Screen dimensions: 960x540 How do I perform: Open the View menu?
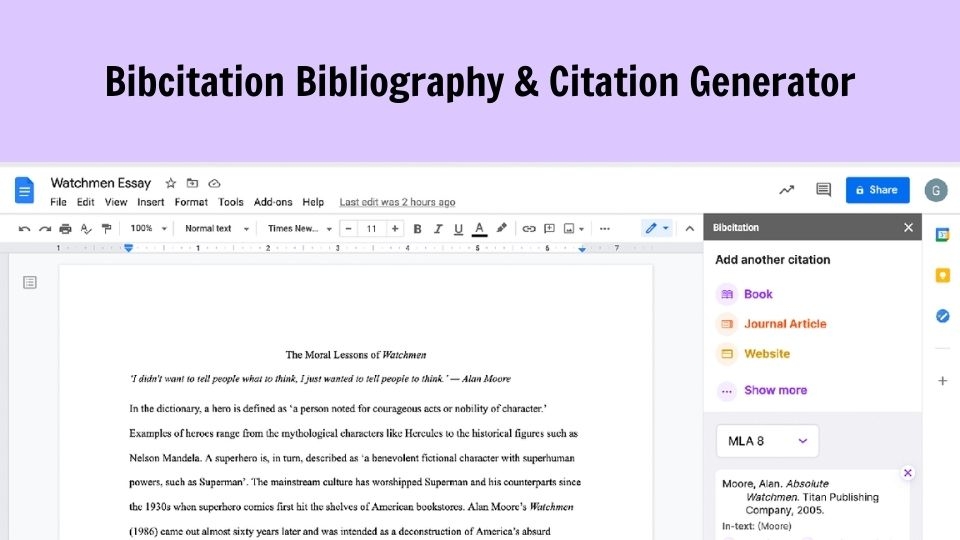click(x=116, y=202)
